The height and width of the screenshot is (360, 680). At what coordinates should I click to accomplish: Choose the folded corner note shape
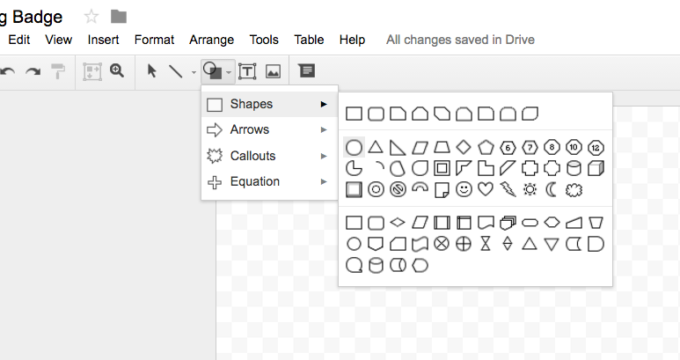[x=441, y=190]
